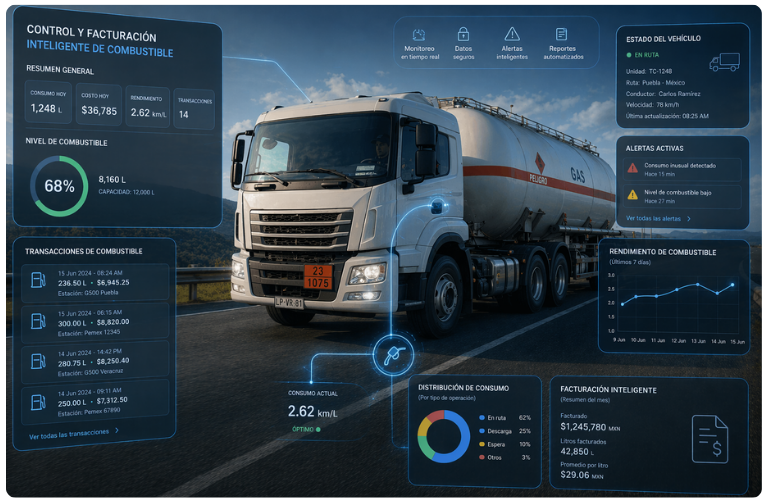Click the consumption distribution donut chart
The height and width of the screenshot is (504, 768).
(x=443, y=436)
